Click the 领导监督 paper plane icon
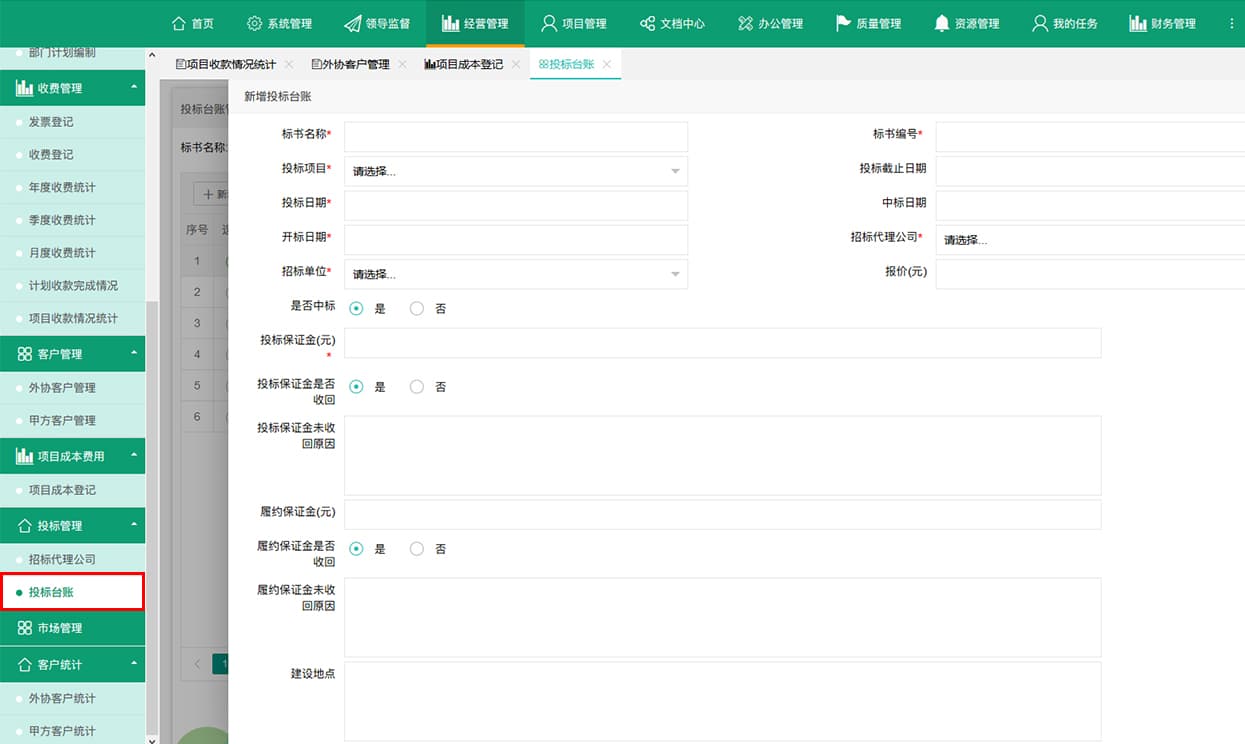Image resolution: width=1245 pixels, height=744 pixels. click(352, 23)
